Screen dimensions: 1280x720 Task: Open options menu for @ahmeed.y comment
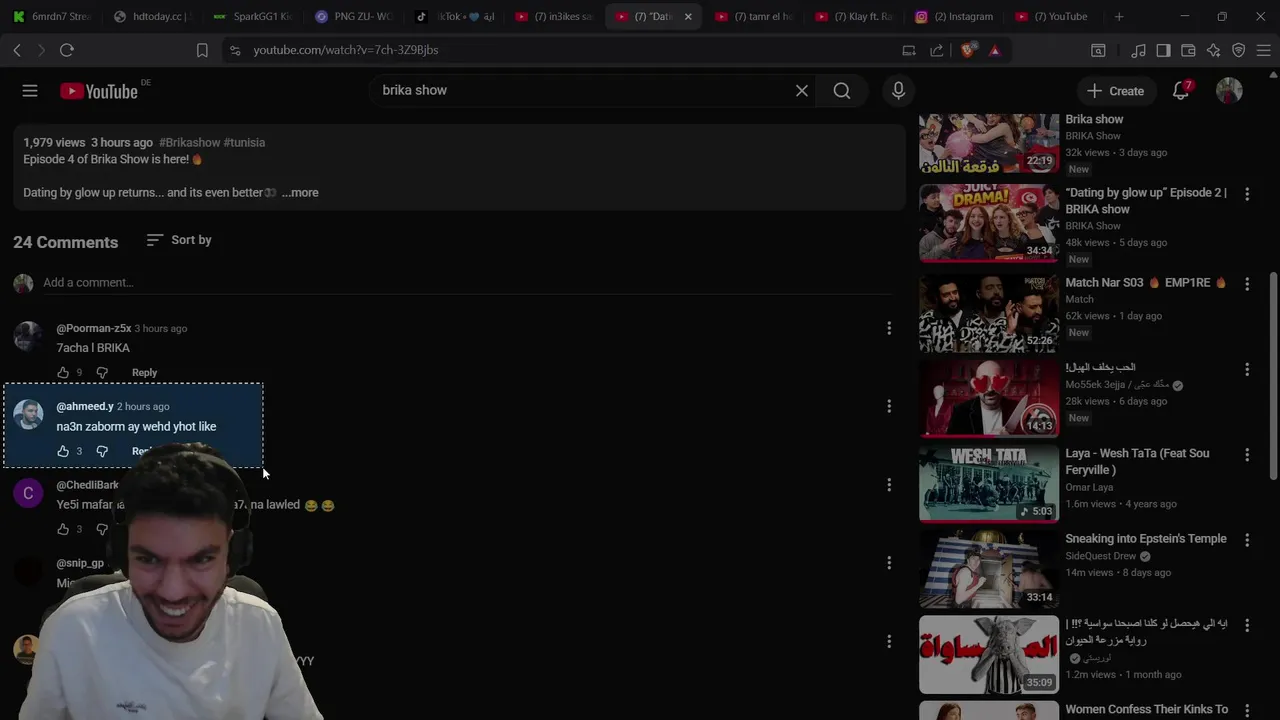tap(889, 406)
